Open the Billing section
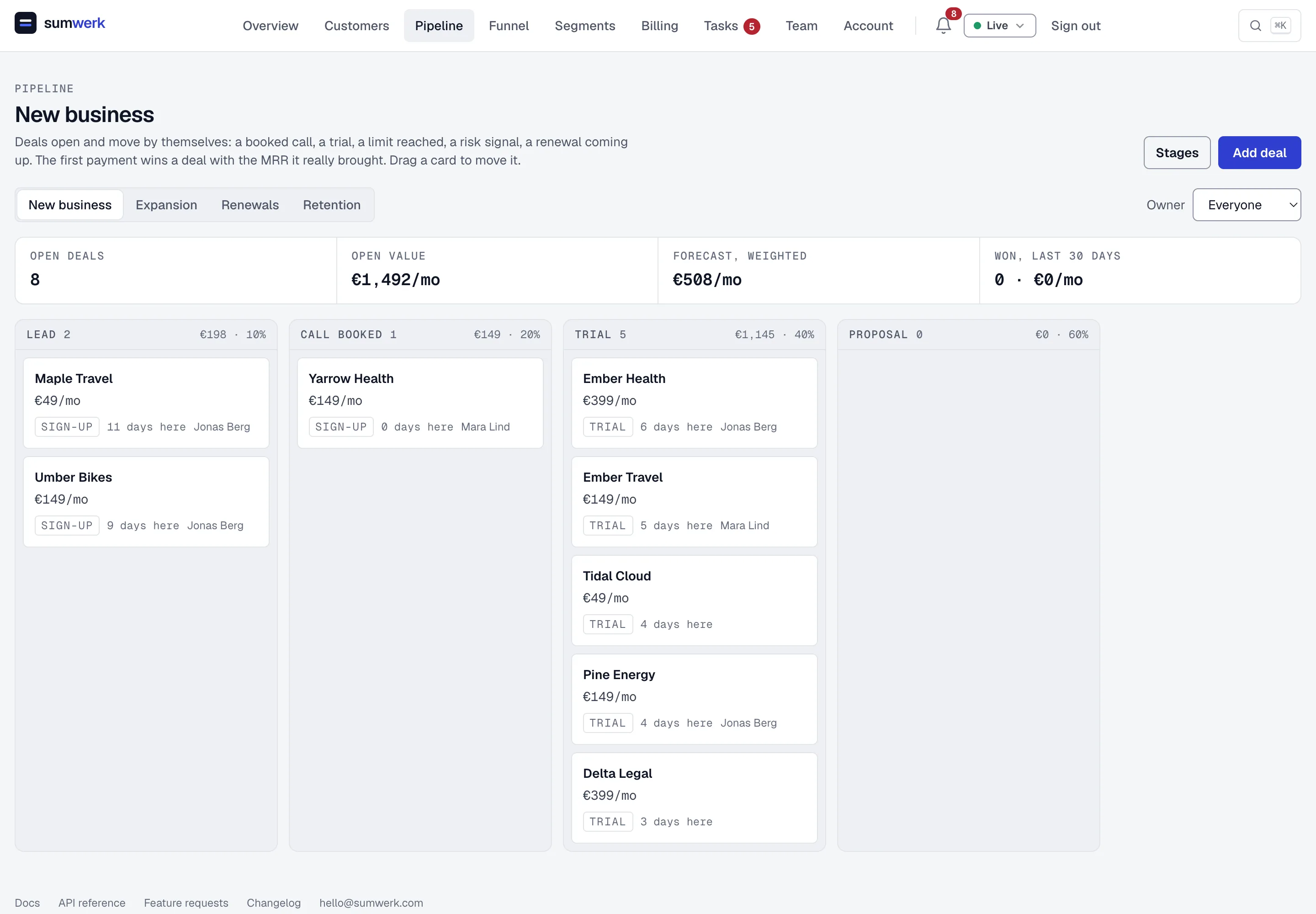 point(659,26)
